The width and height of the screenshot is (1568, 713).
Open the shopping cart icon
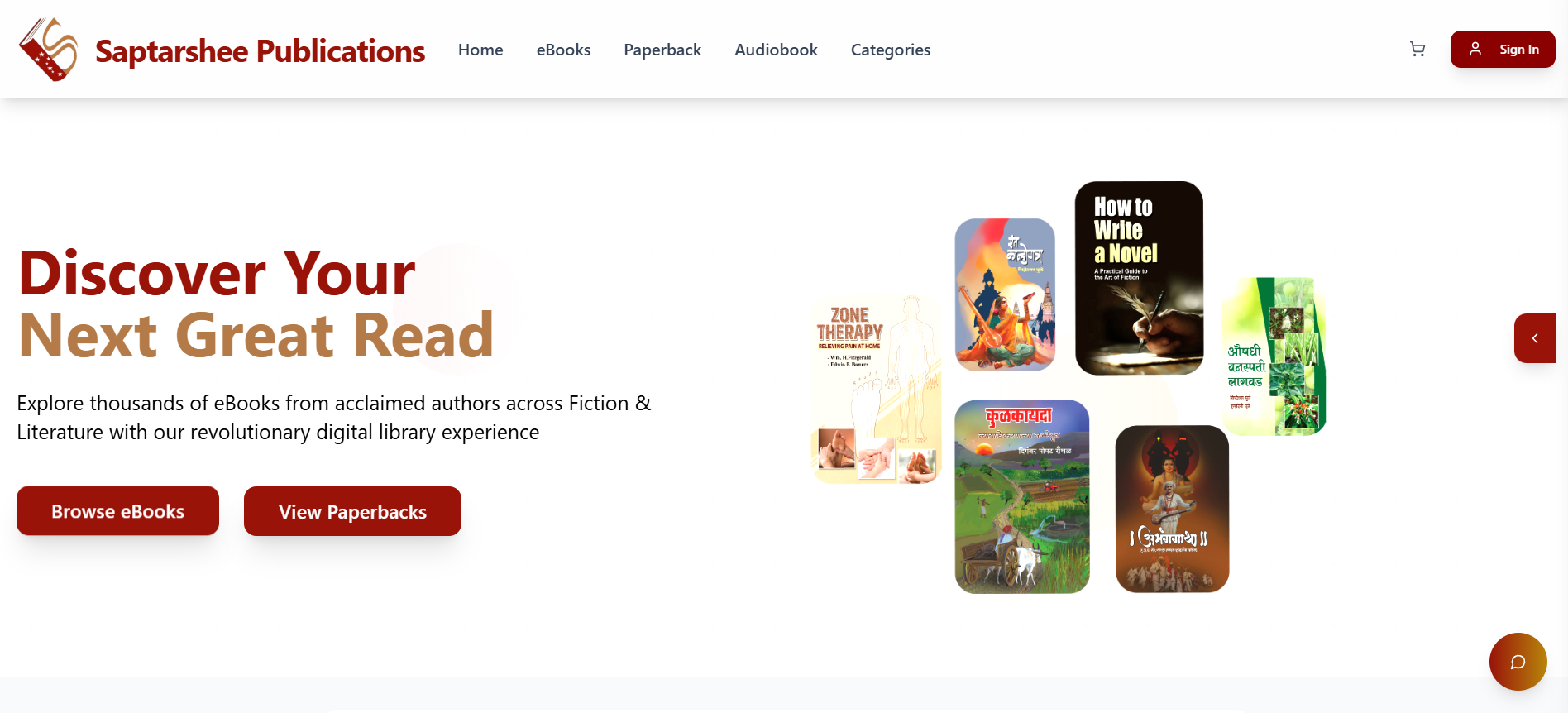tap(1417, 50)
